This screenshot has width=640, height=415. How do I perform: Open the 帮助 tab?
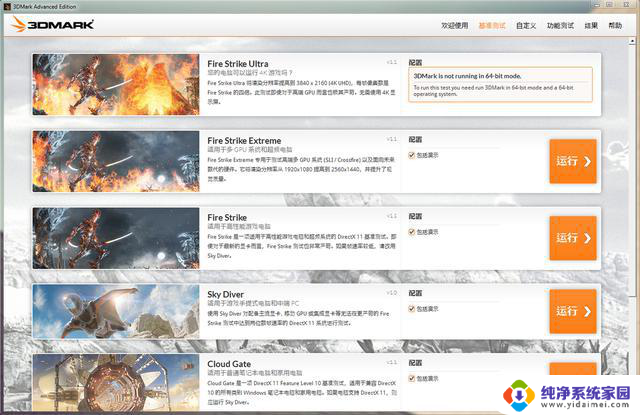pyautogui.click(x=615, y=25)
